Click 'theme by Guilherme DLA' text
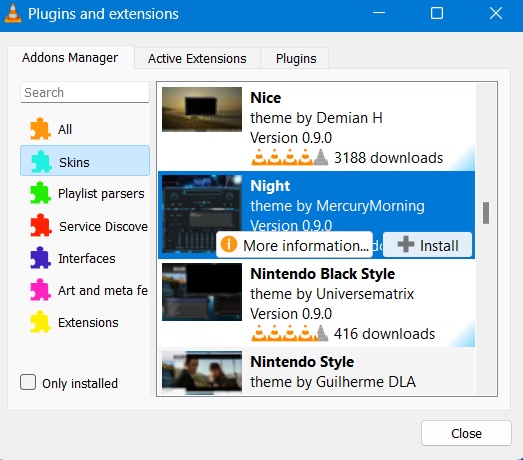523x460 pixels. pos(333,382)
